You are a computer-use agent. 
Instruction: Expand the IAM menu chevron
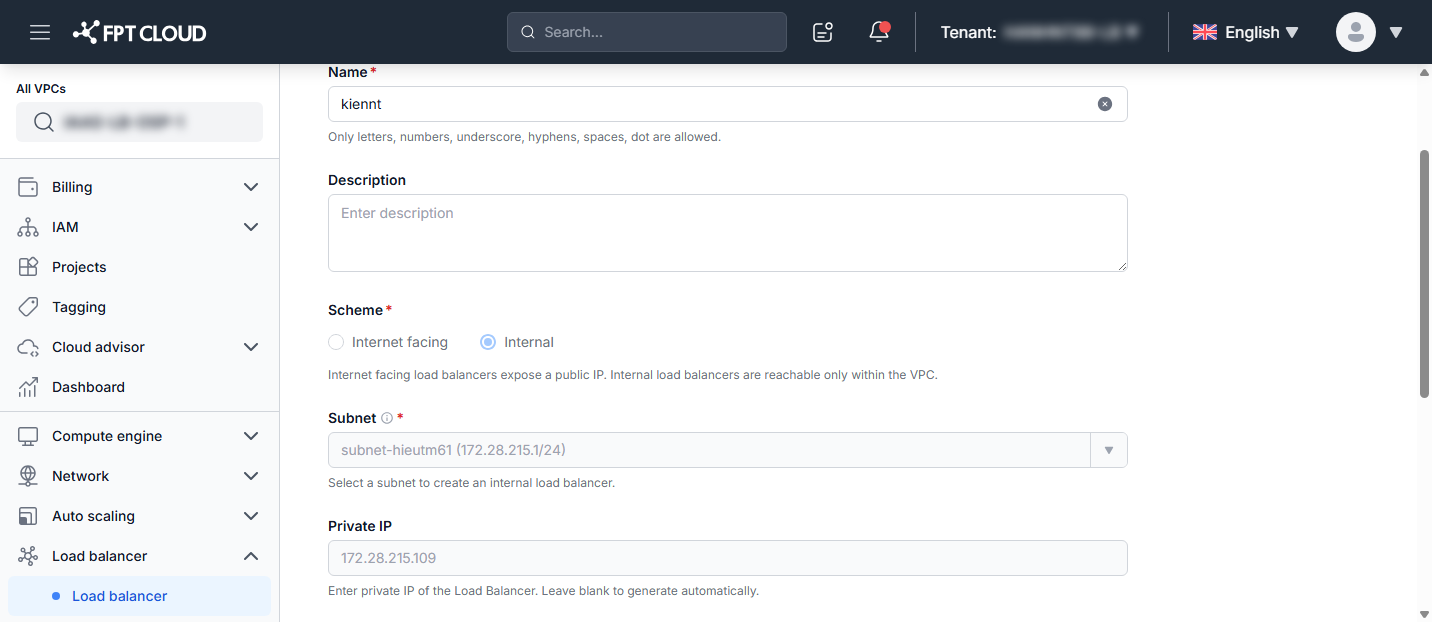pyautogui.click(x=251, y=227)
